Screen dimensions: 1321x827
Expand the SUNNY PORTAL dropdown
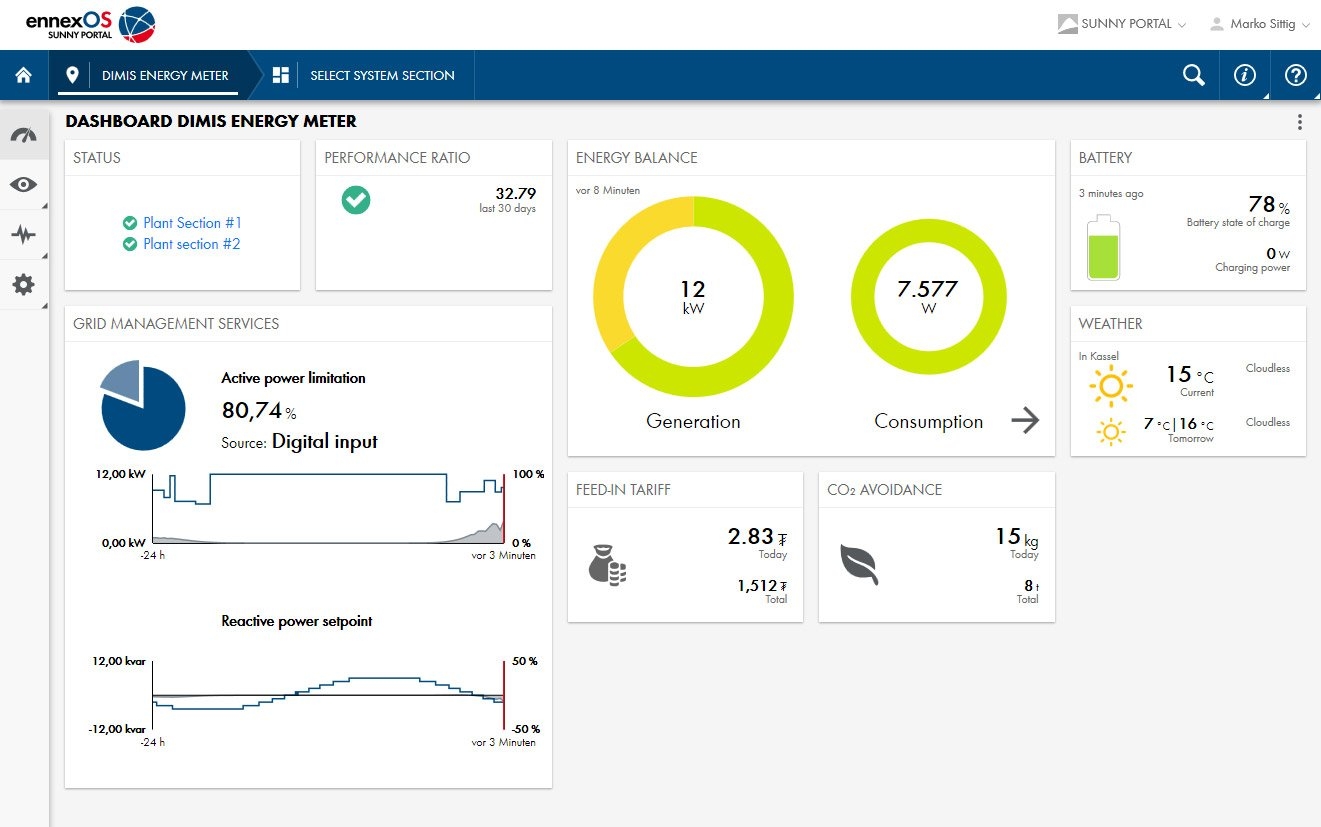coord(1122,24)
